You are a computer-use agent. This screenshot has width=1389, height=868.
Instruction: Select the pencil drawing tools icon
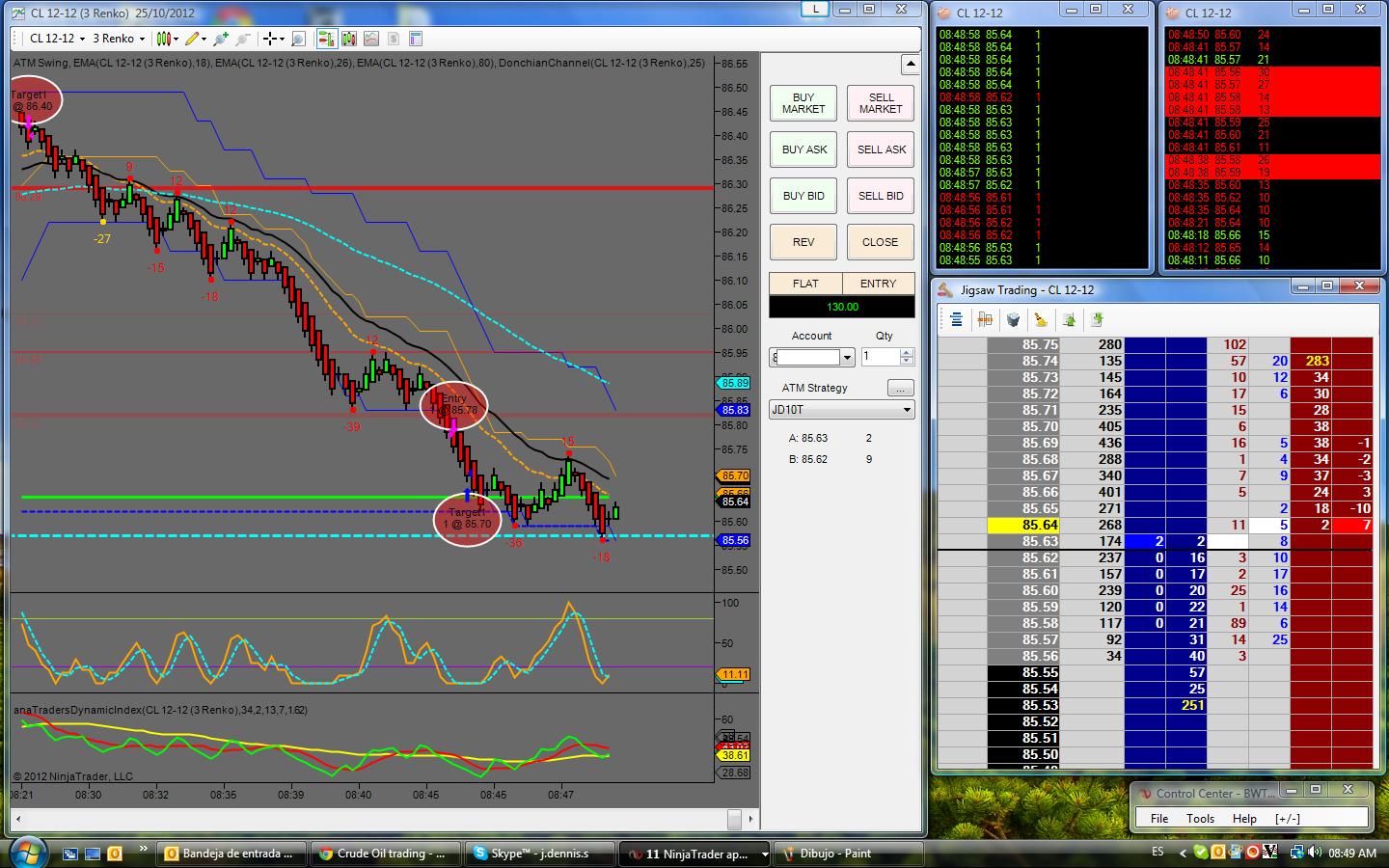tap(193, 39)
